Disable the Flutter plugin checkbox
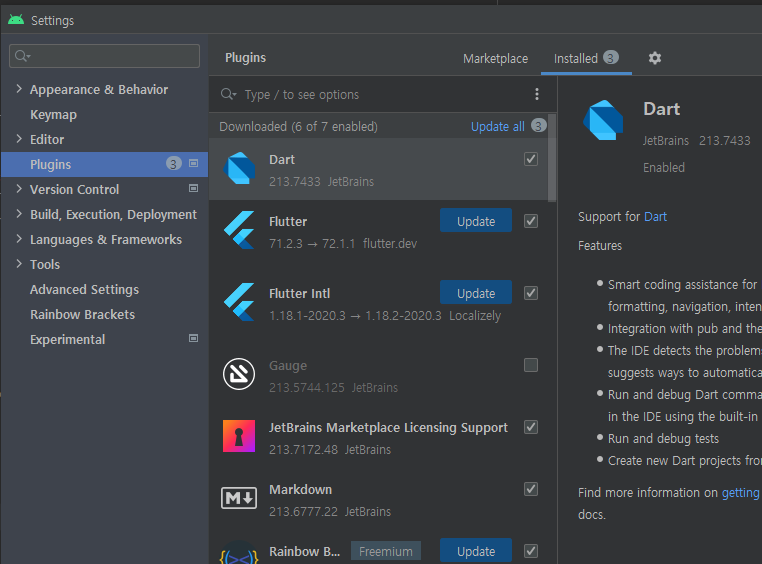This screenshot has width=762, height=564. (531, 222)
